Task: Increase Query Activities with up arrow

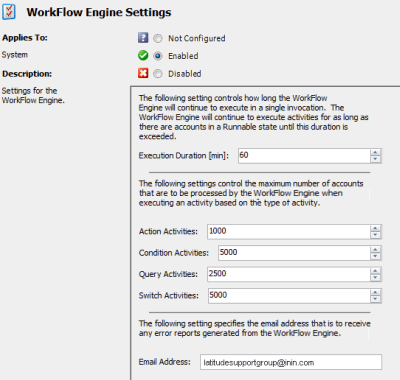Action: click(375, 271)
